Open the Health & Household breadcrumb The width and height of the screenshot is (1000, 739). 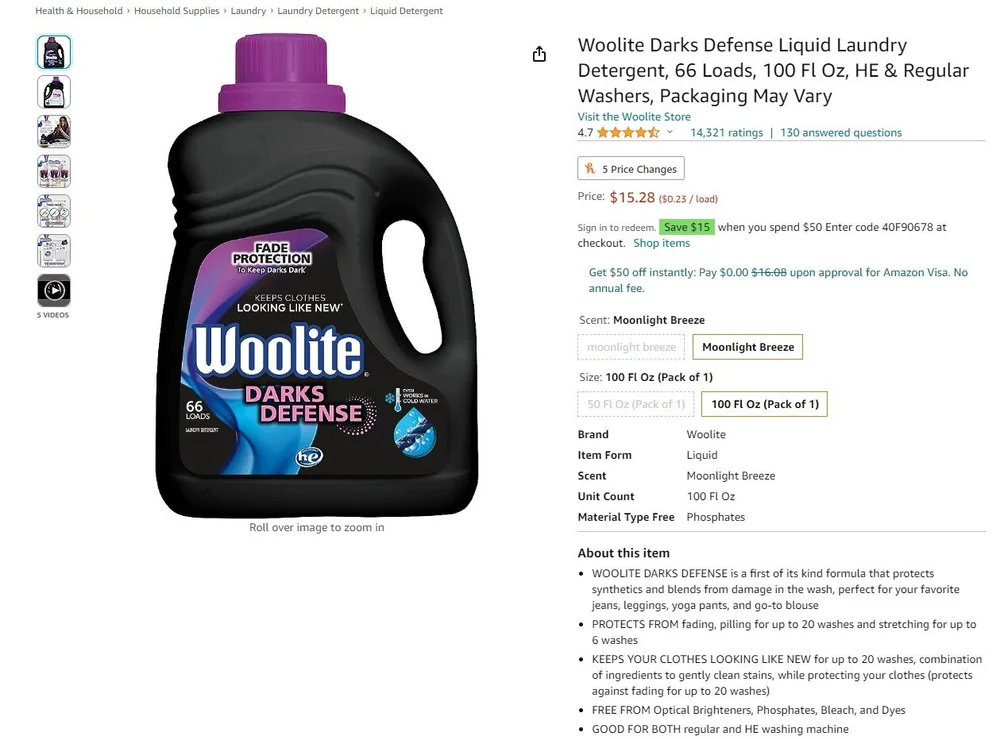point(78,11)
